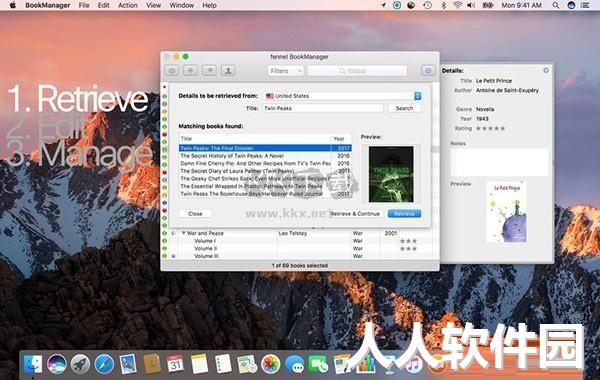600x380 pixels.
Task: Click the Apple logo in the menu bar
Action: [13, 5]
